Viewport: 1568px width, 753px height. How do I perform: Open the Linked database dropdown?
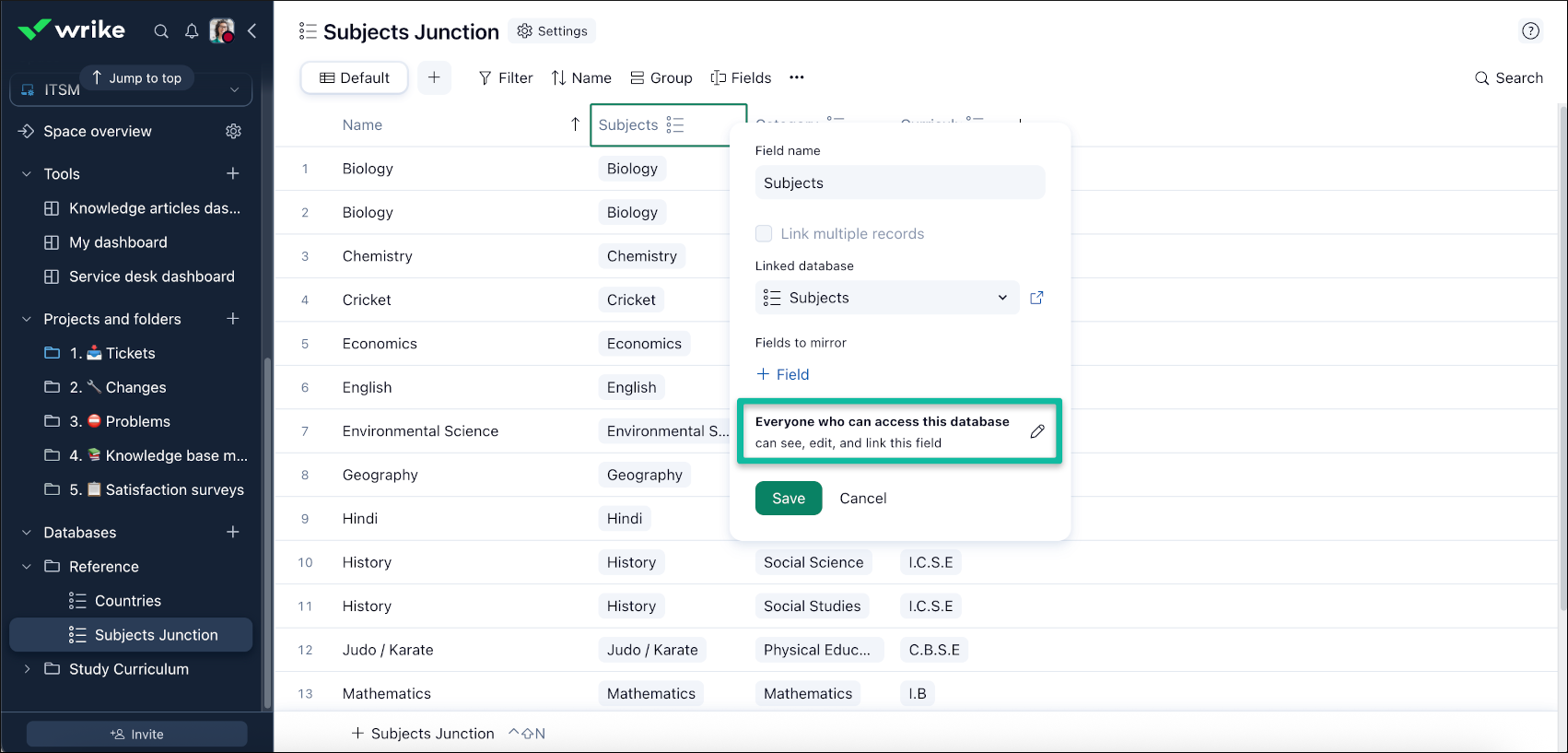coord(886,298)
